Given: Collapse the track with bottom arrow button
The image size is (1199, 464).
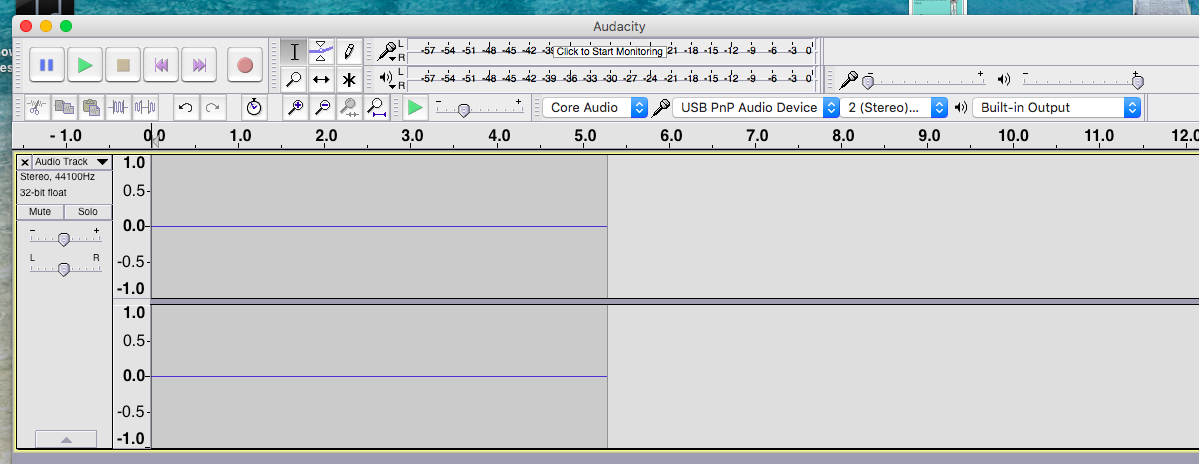Looking at the screenshot, I should tap(66, 440).
